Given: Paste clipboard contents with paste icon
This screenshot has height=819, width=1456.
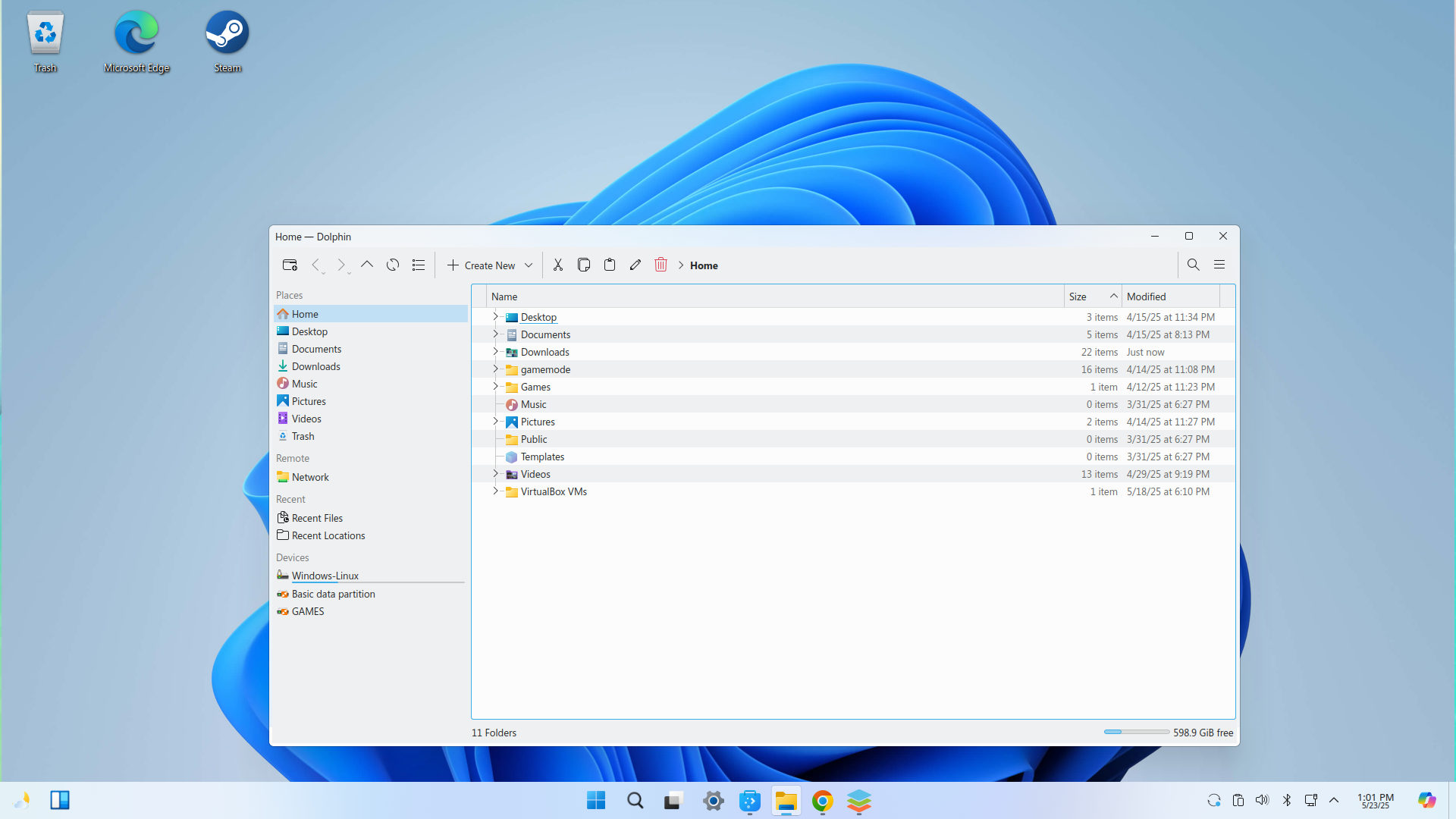Looking at the screenshot, I should coord(610,265).
